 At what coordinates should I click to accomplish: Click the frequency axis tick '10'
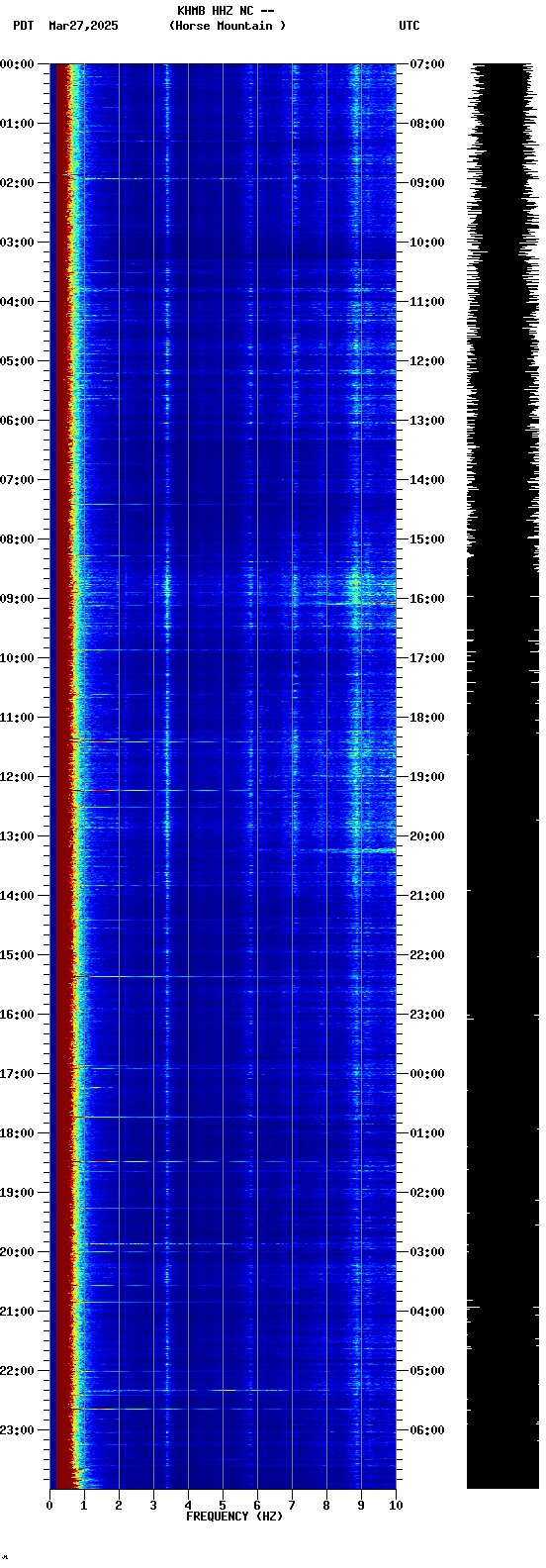pyautogui.click(x=396, y=1506)
